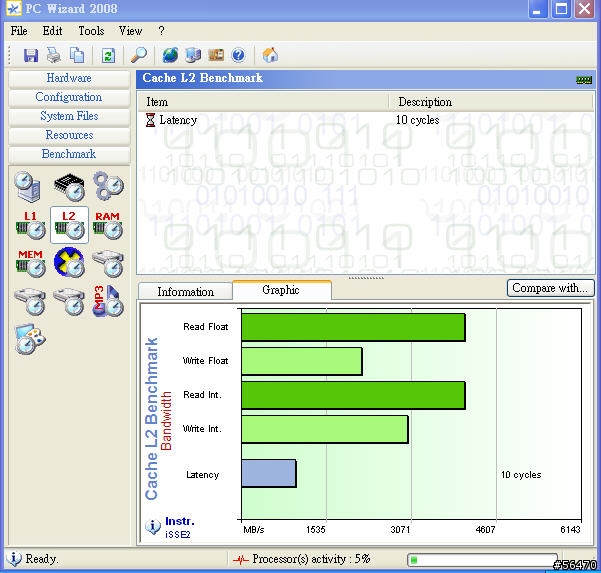Click the System Files category button
This screenshot has width=601, height=573.
69,116
